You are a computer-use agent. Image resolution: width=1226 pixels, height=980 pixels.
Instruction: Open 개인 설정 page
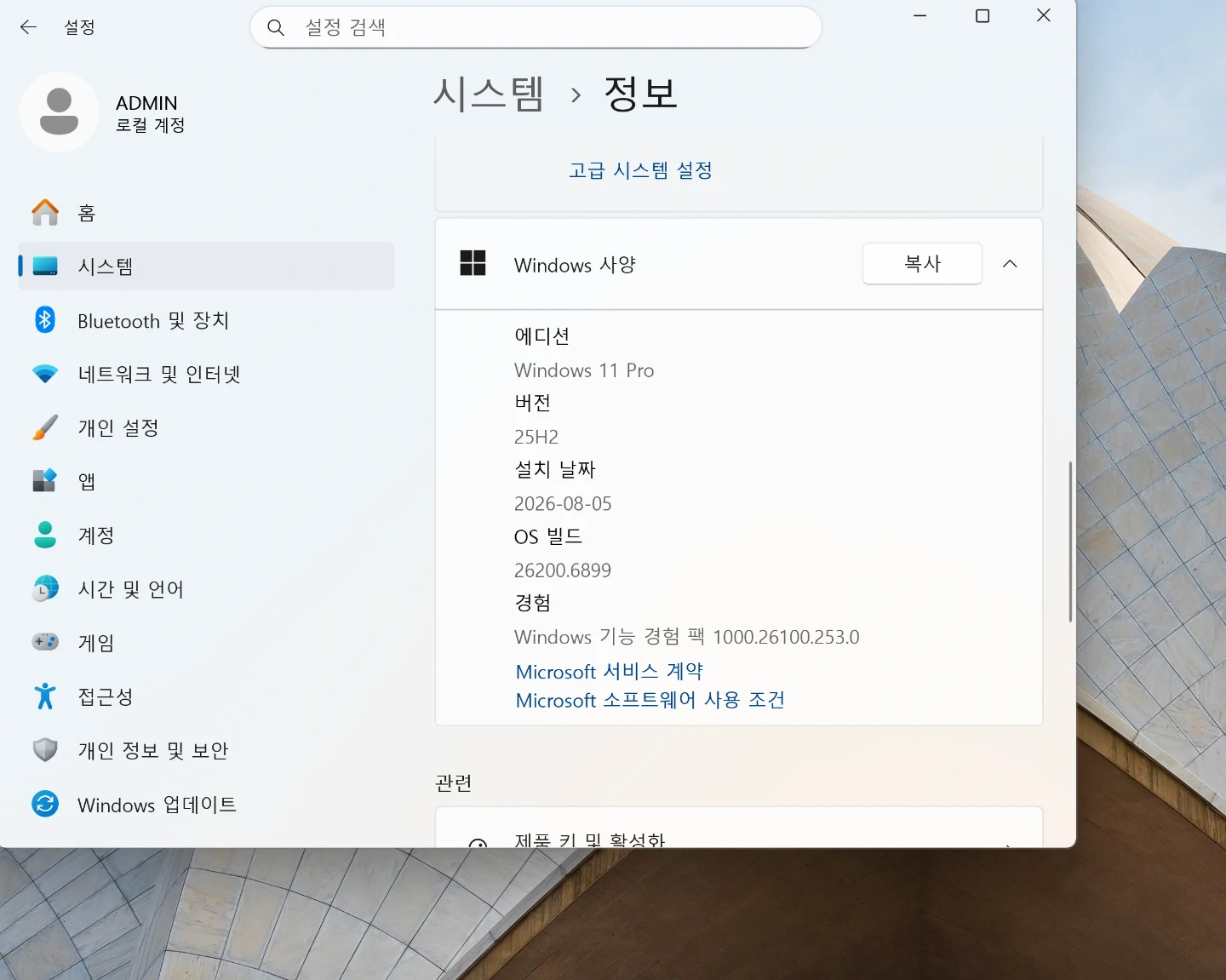pos(206,427)
